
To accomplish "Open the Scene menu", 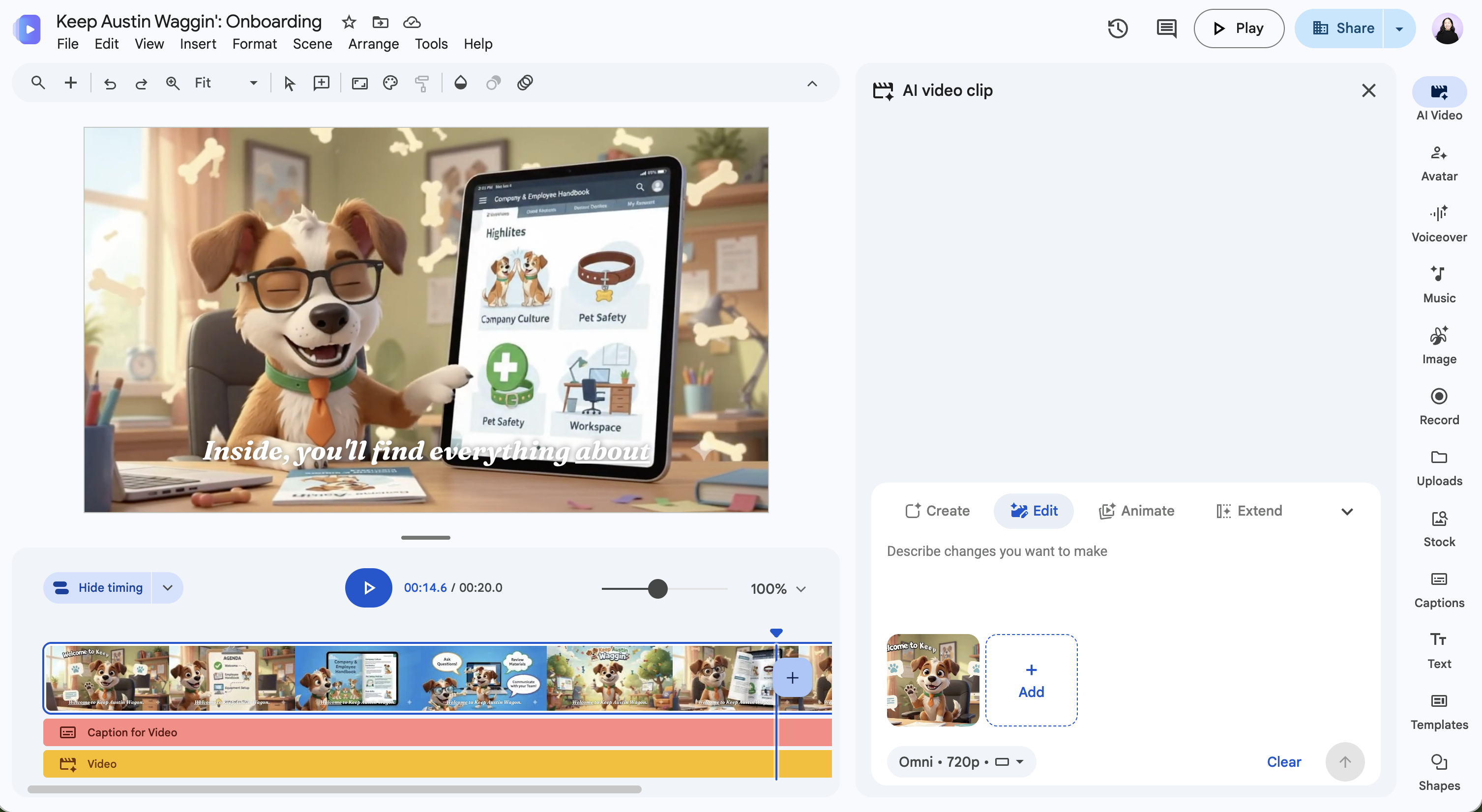I will (x=312, y=44).
